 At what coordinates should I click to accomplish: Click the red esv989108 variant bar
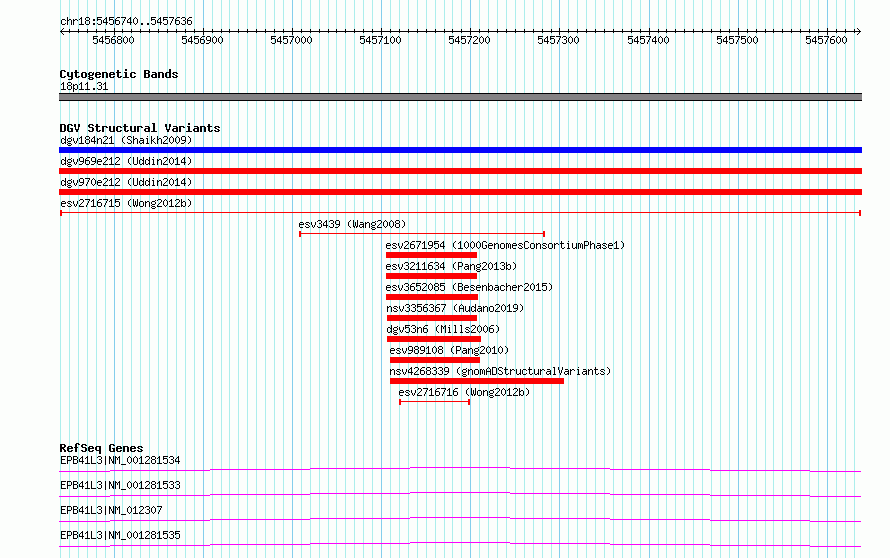(435, 360)
